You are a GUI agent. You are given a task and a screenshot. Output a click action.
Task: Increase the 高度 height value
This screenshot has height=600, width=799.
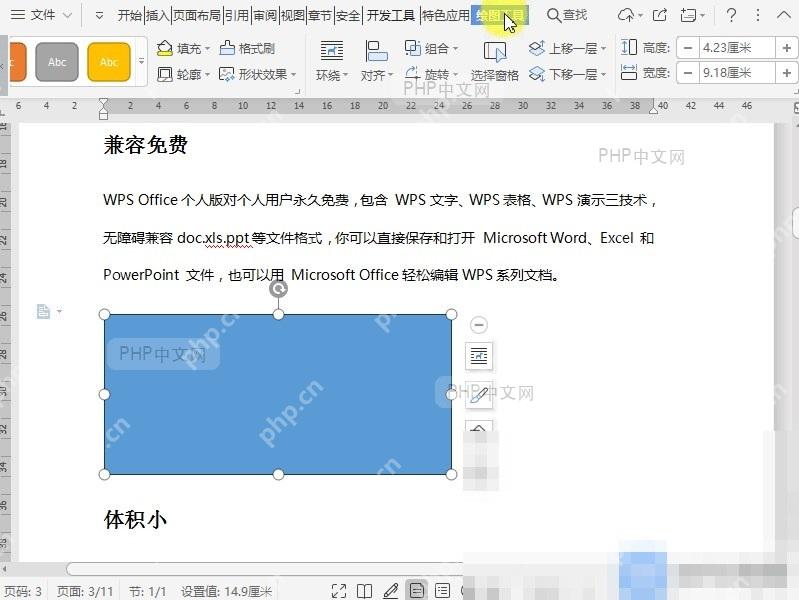pos(786,48)
